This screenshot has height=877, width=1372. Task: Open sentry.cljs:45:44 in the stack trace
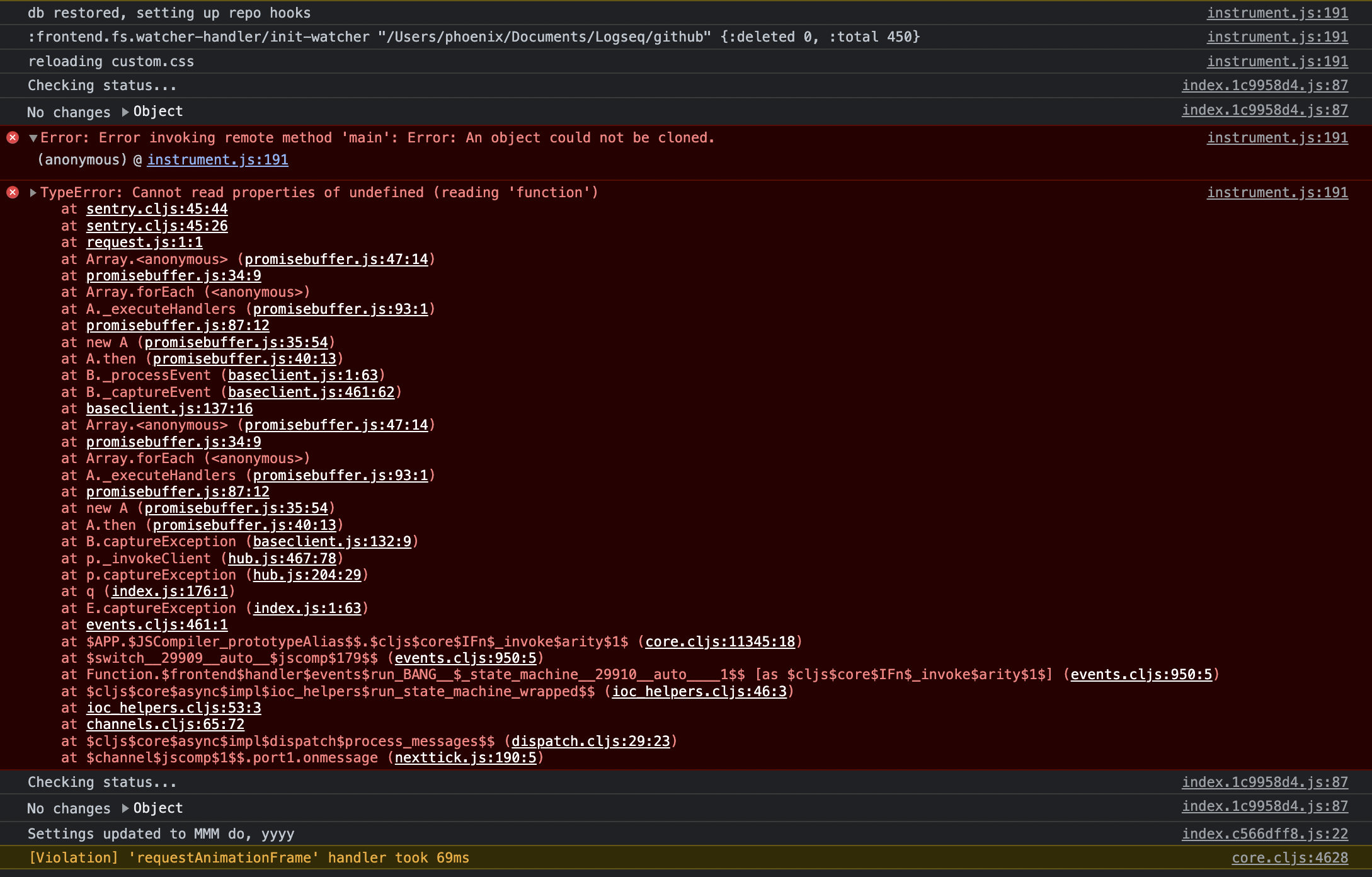[x=157, y=209]
